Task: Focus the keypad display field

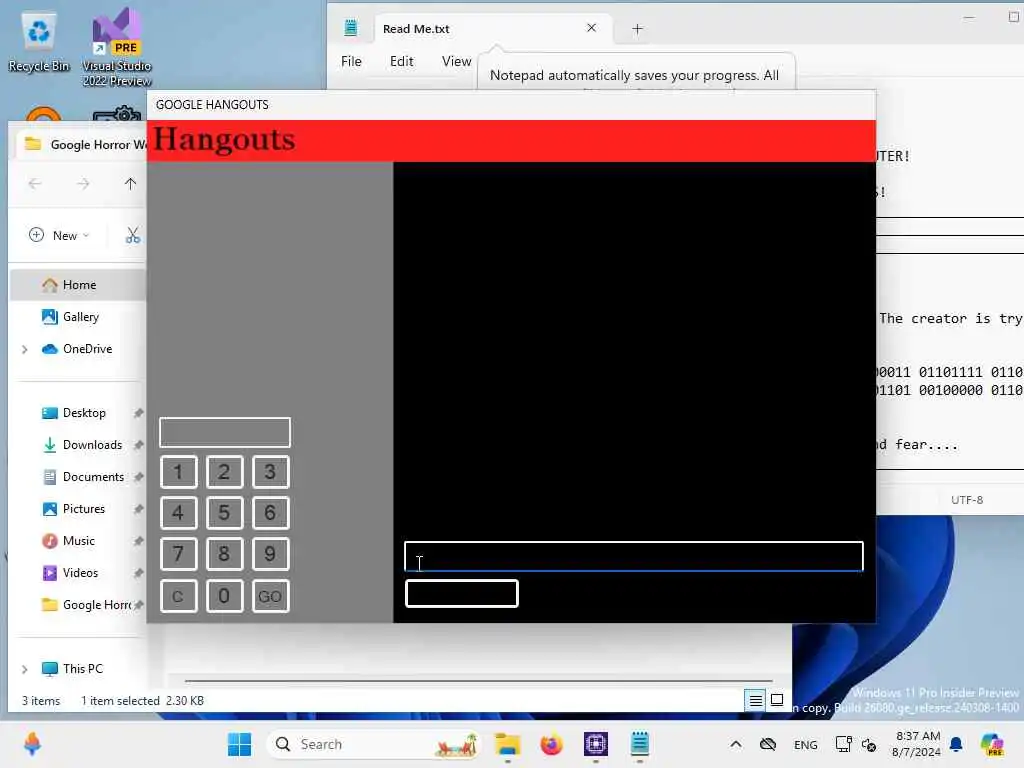Action: point(225,432)
